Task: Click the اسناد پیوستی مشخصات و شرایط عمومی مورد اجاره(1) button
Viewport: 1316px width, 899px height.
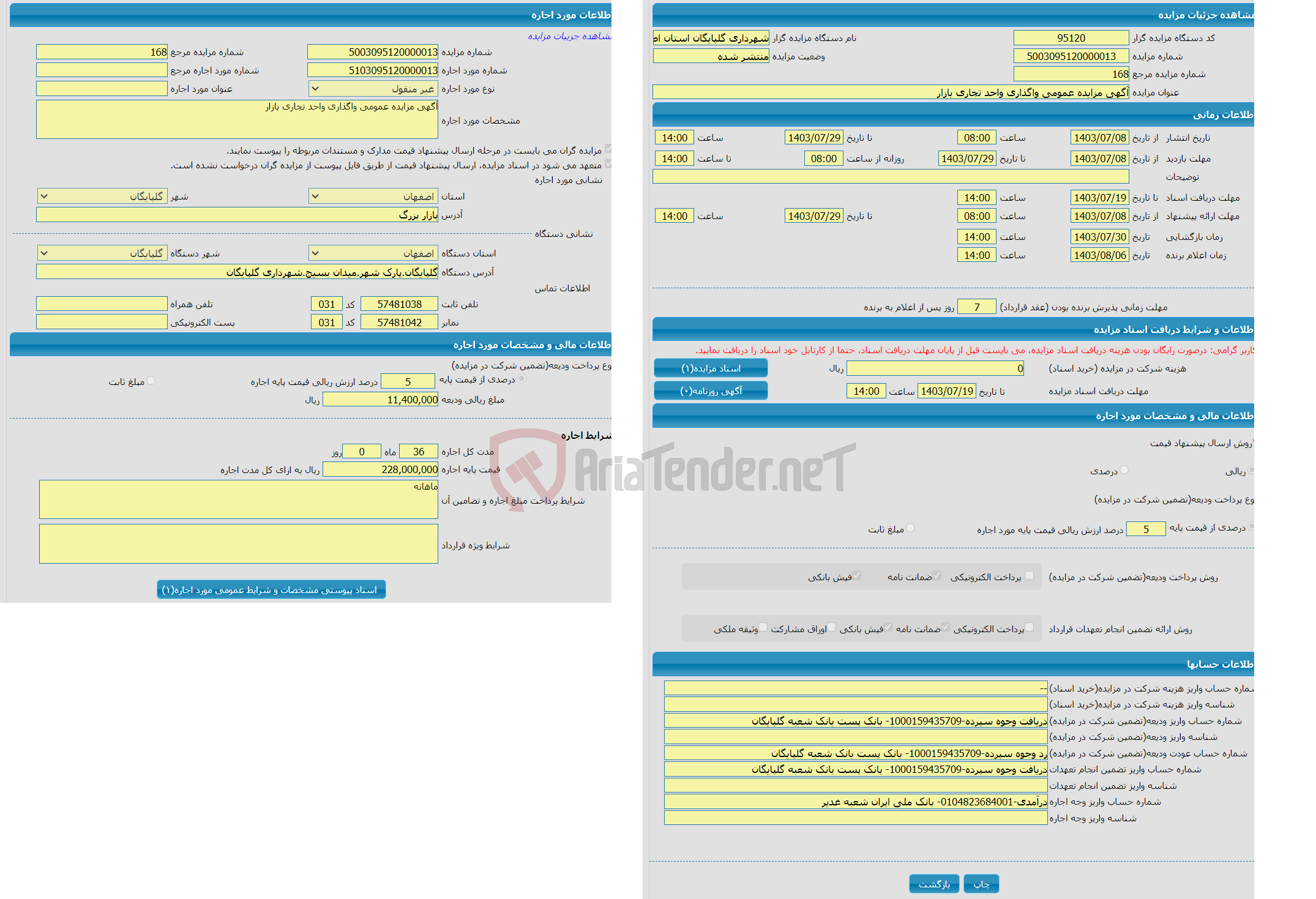Action: pyautogui.click(x=291, y=590)
